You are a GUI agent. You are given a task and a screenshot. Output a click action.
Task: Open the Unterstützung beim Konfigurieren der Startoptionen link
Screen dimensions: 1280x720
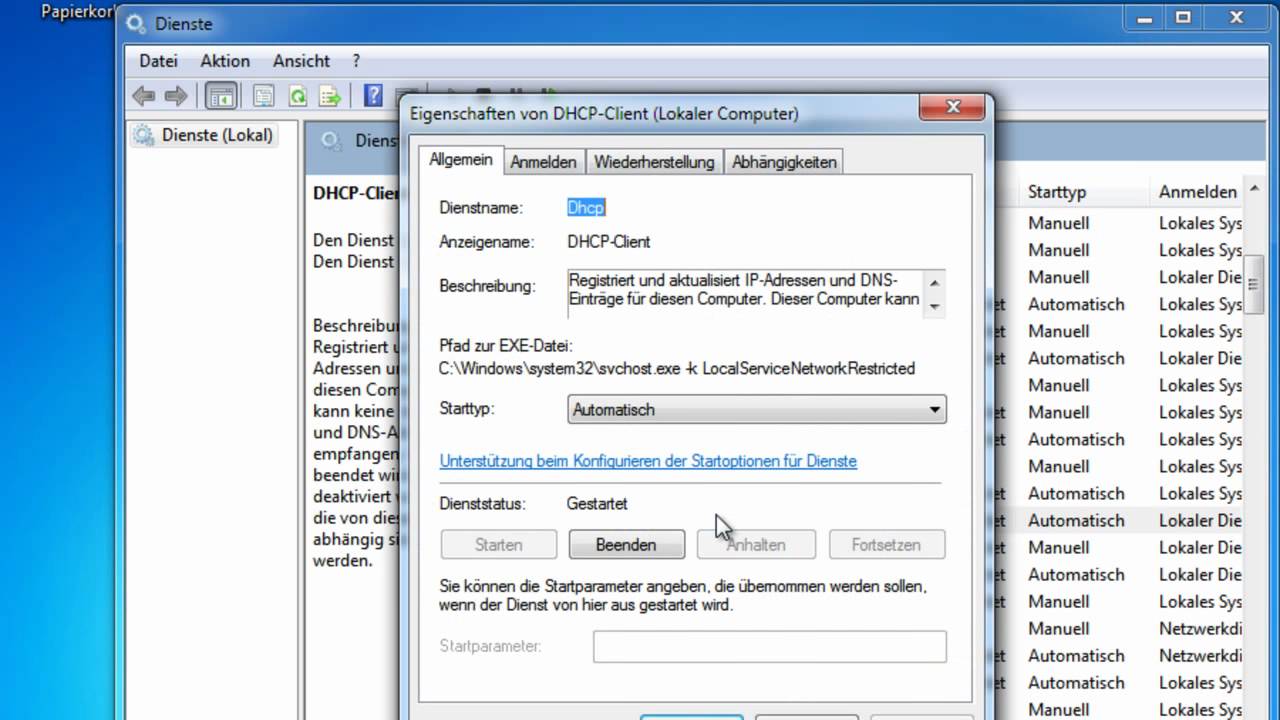click(648, 461)
